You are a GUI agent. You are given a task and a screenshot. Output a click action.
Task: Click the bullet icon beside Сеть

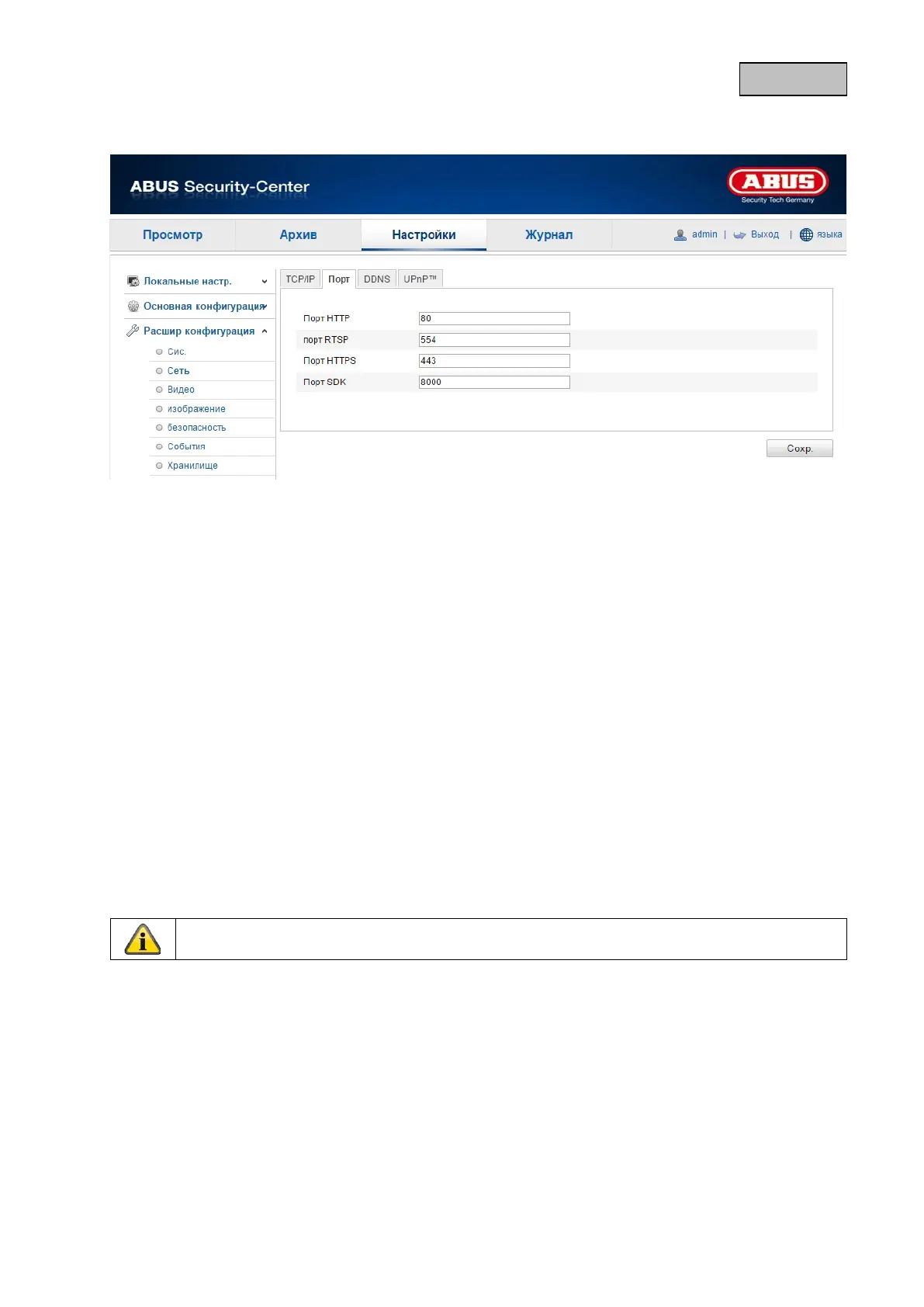(x=159, y=371)
